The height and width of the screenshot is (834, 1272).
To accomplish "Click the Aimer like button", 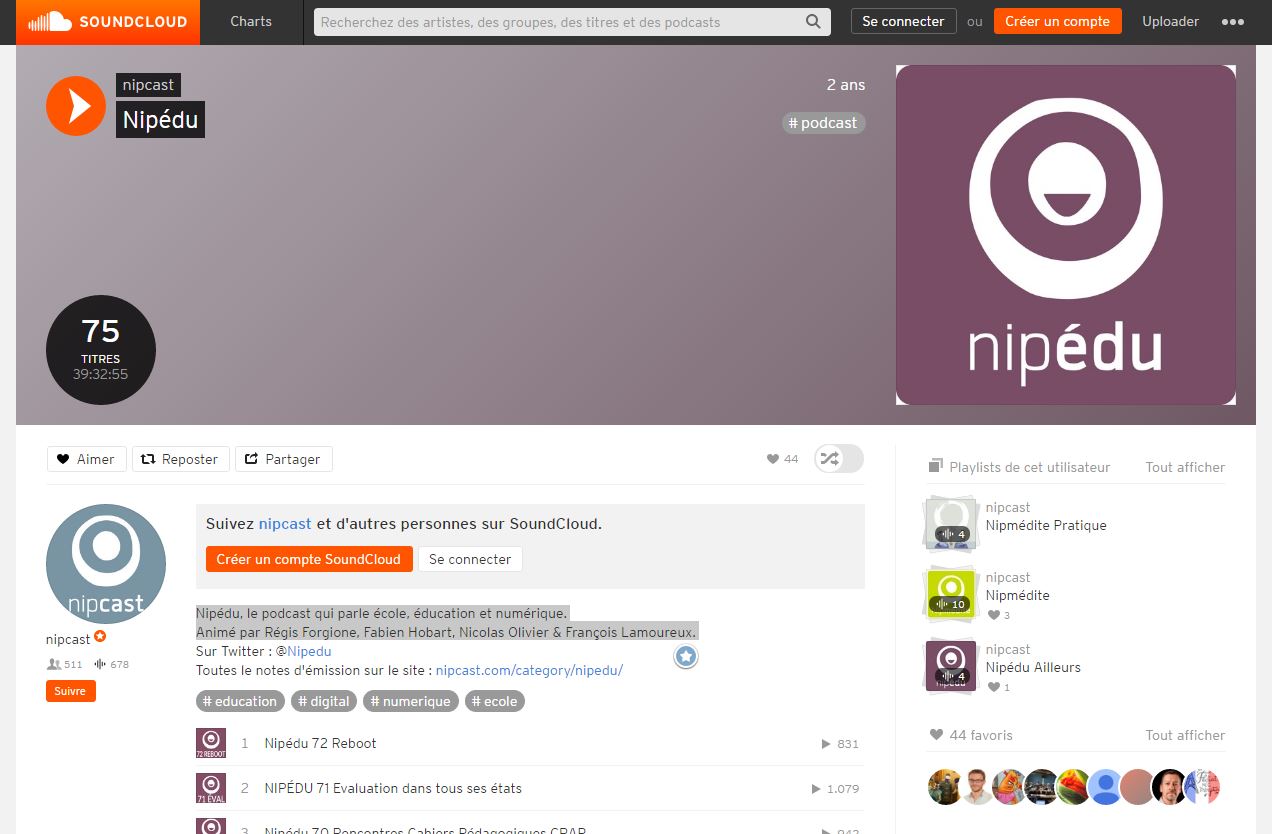I will pos(87,459).
